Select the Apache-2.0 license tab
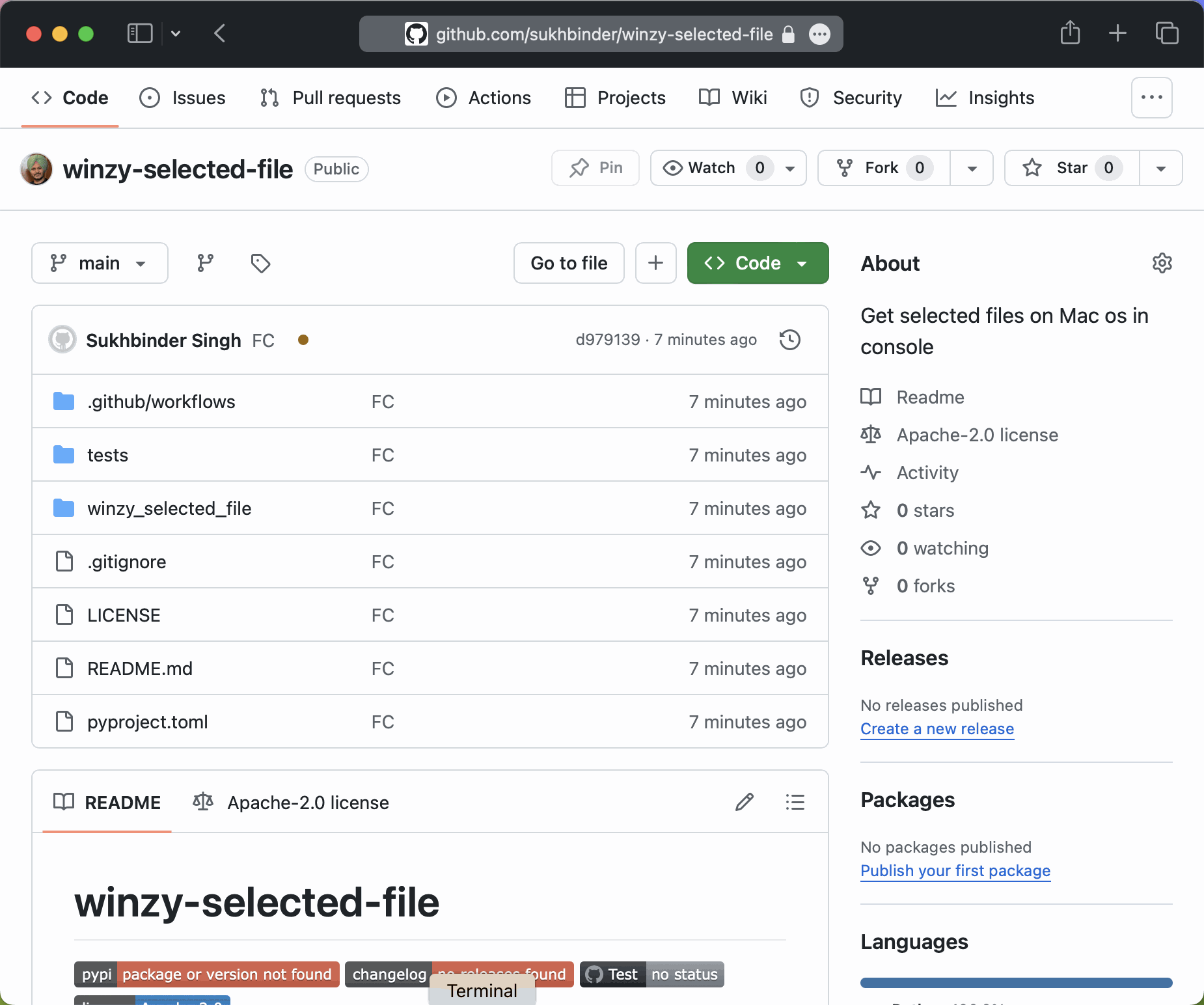Image resolution: width=1204 pixels, height=1005 pixels. 291,803
